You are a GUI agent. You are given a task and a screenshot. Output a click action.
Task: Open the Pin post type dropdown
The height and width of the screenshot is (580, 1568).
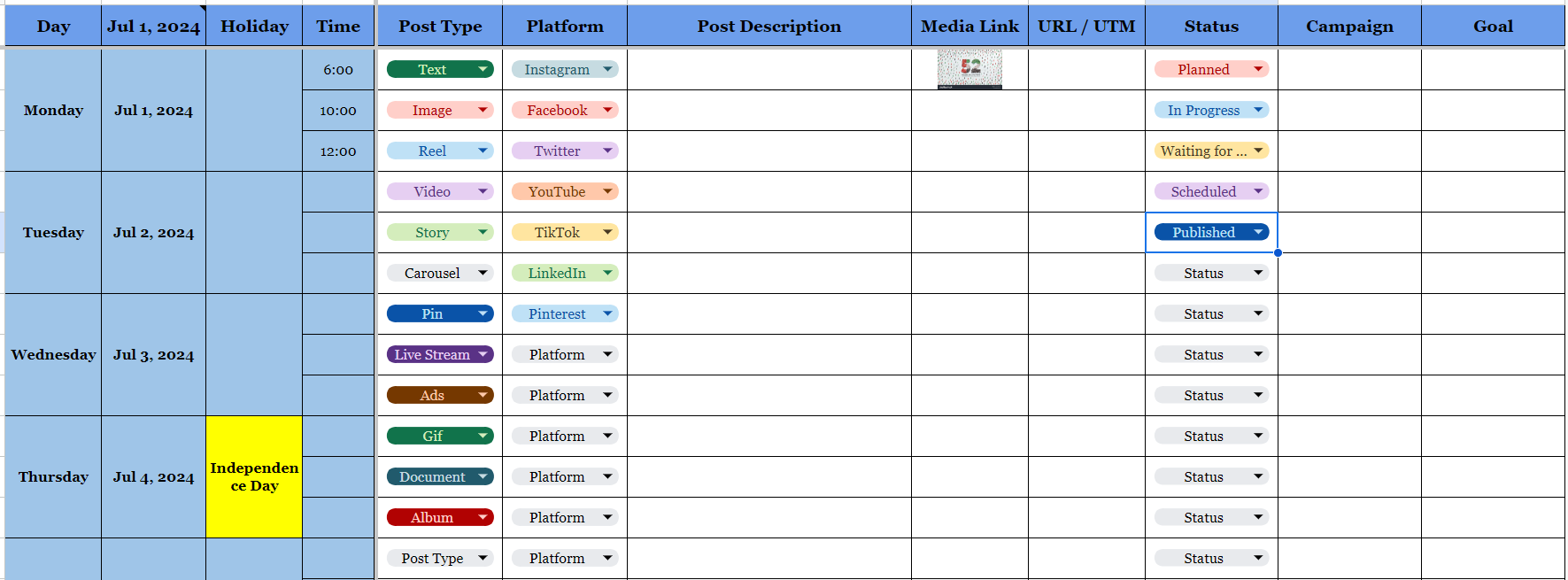coord(440,313)
